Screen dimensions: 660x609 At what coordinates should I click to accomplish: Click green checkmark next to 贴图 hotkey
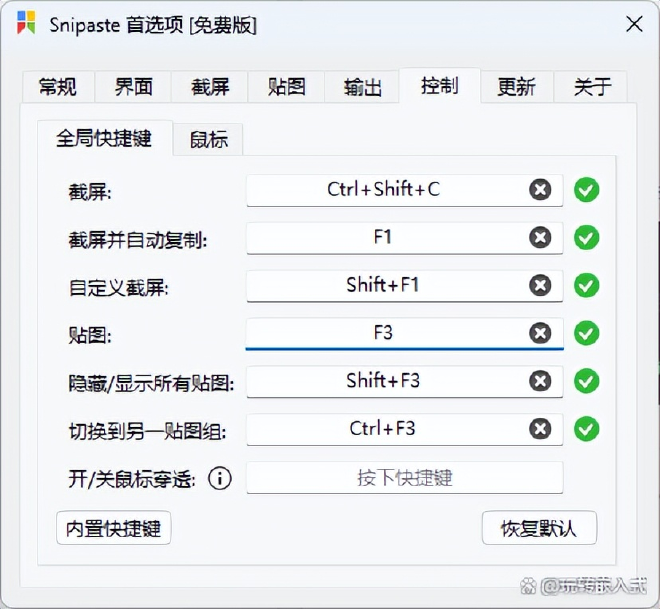coord(586,333)
